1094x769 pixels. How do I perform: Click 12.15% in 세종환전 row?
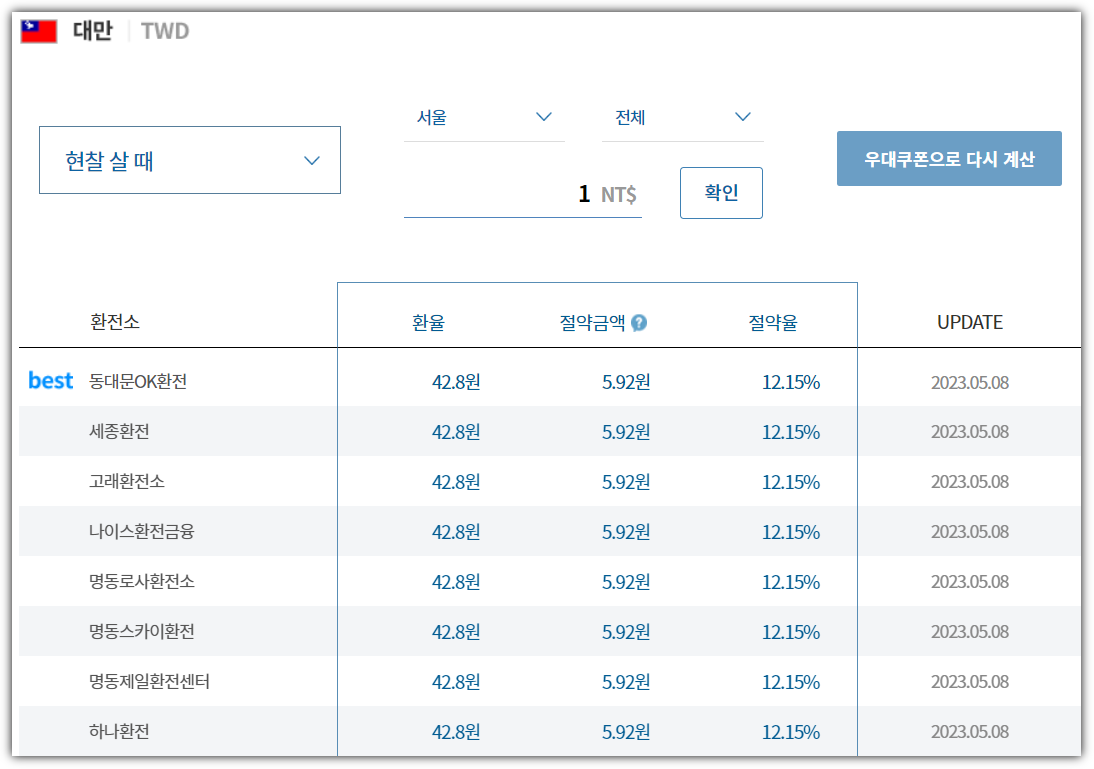790,433
